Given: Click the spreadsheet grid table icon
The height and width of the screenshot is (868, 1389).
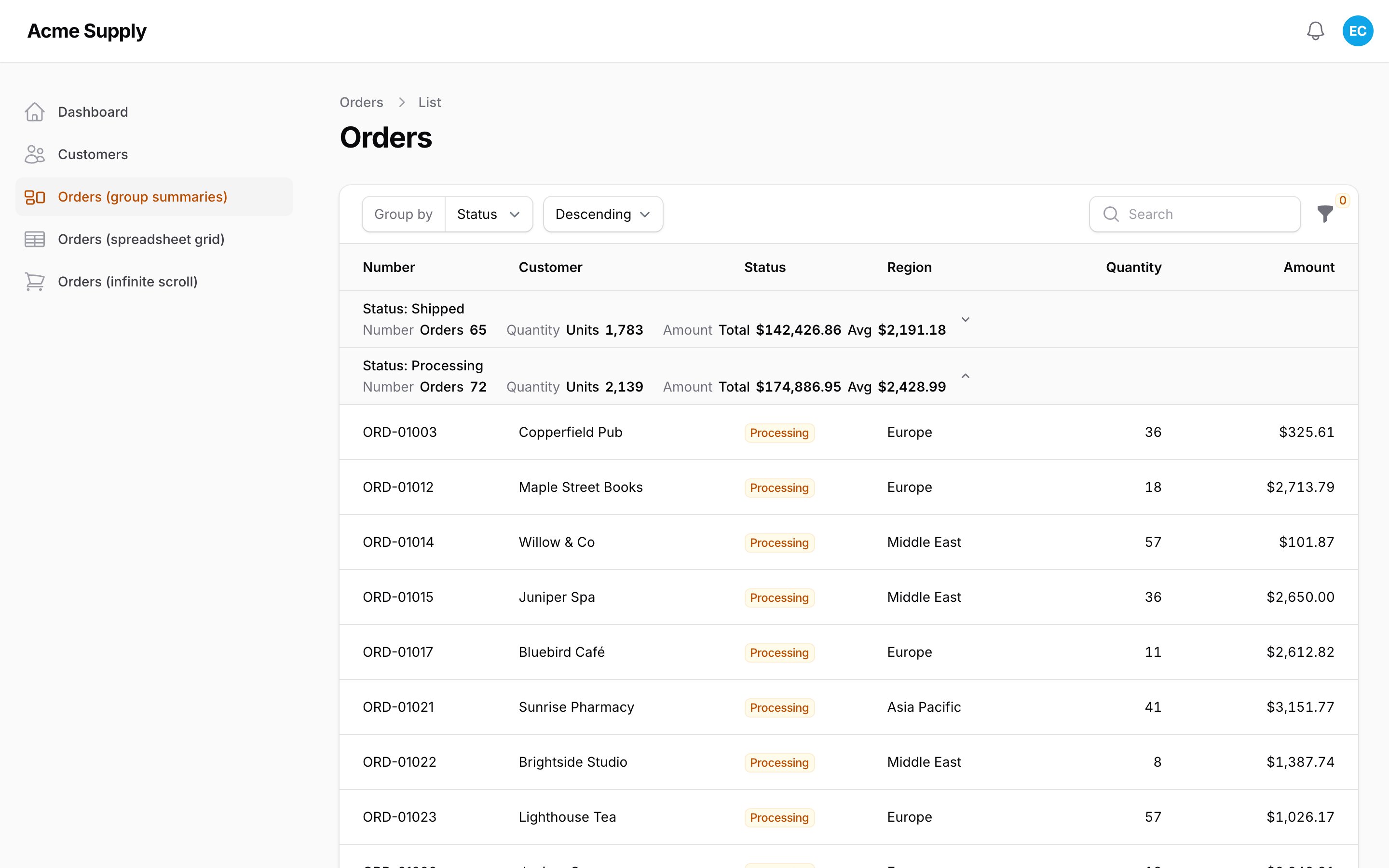Looking at the screenshot, I should click(34, 239).
